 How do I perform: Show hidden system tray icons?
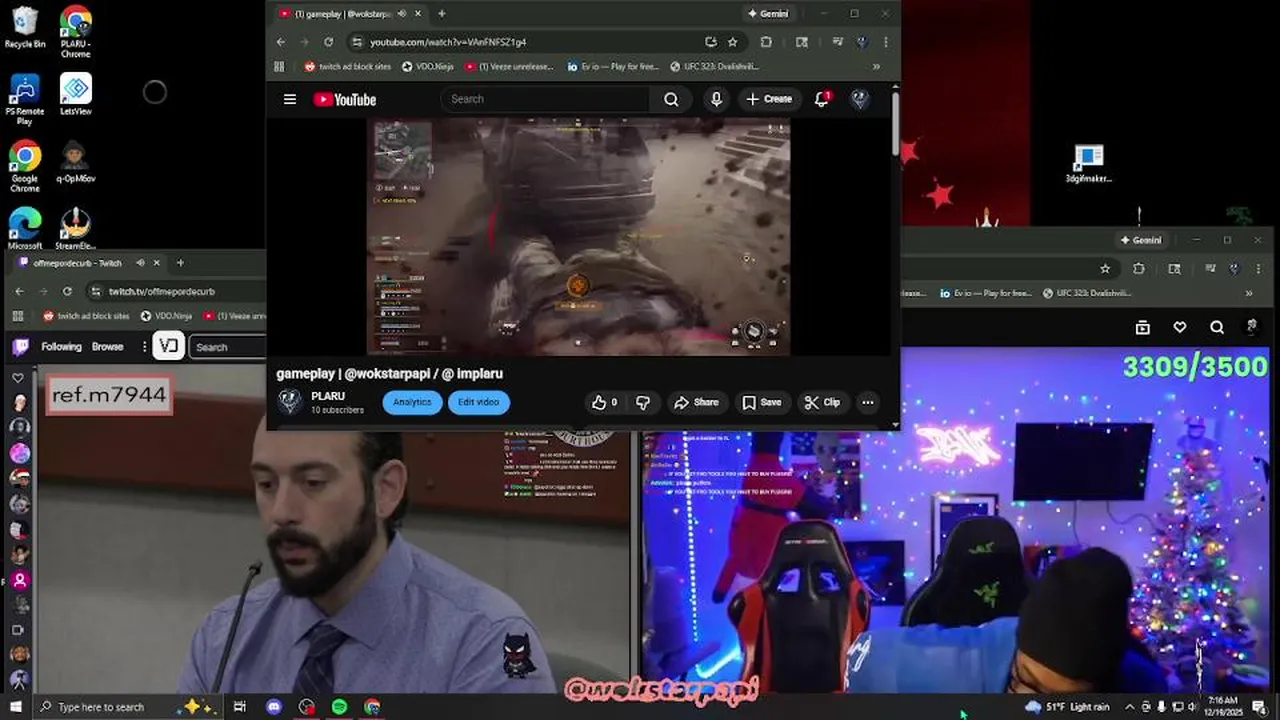point(1130,707)
